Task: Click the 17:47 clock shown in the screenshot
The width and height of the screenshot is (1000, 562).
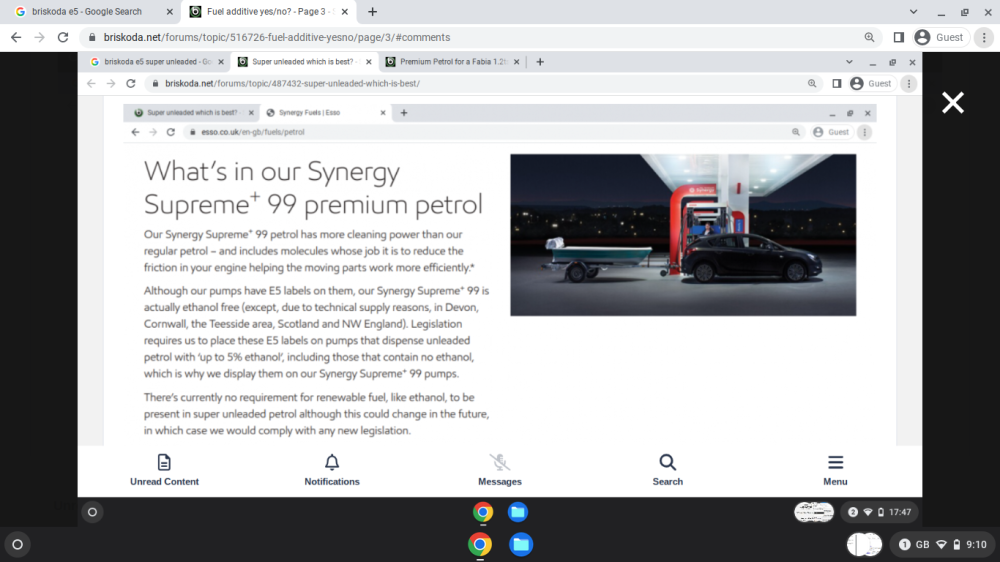Action: pyautogui.click(x=899, y=512)
